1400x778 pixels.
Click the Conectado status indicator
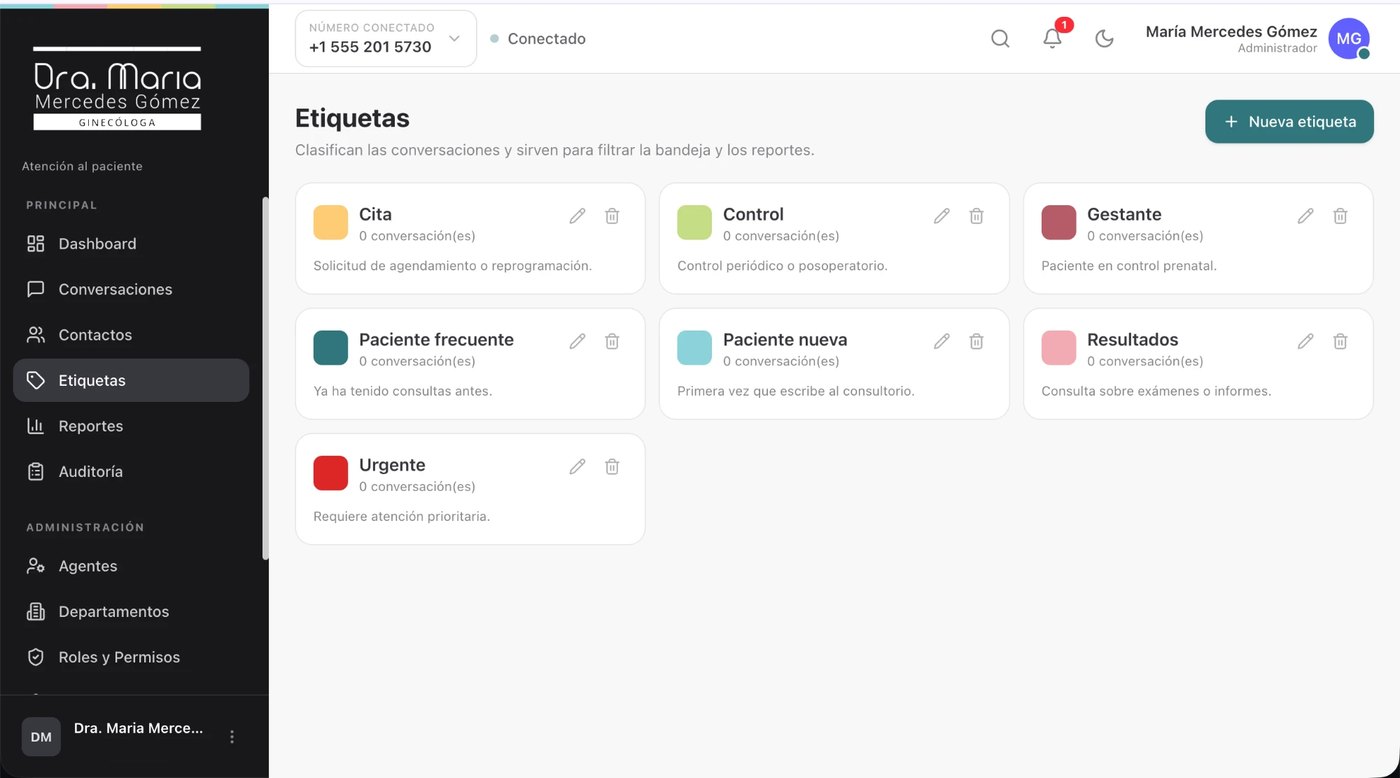click(x=538, y=39)
